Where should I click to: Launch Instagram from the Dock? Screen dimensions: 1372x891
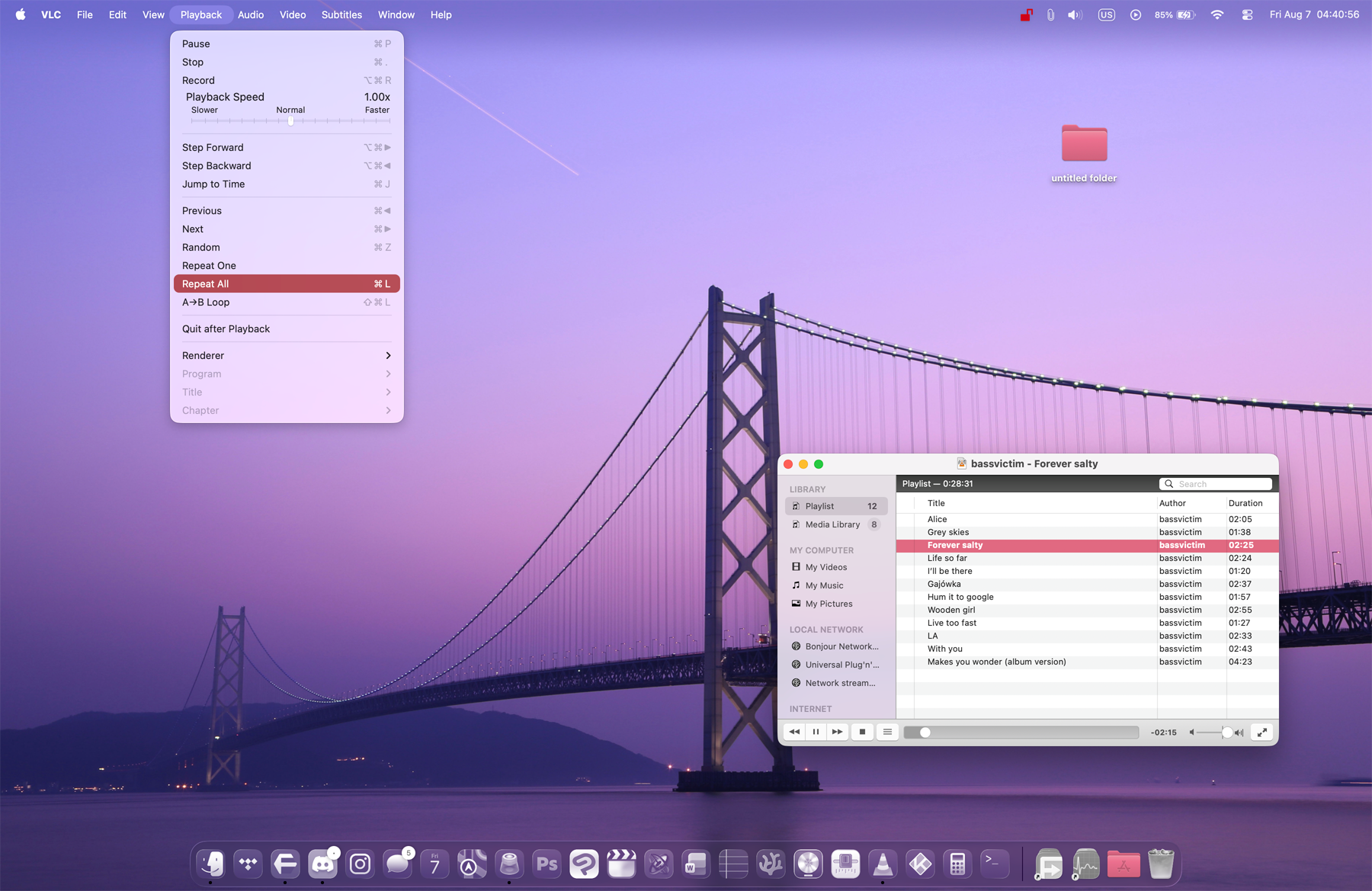pos(360,864)
